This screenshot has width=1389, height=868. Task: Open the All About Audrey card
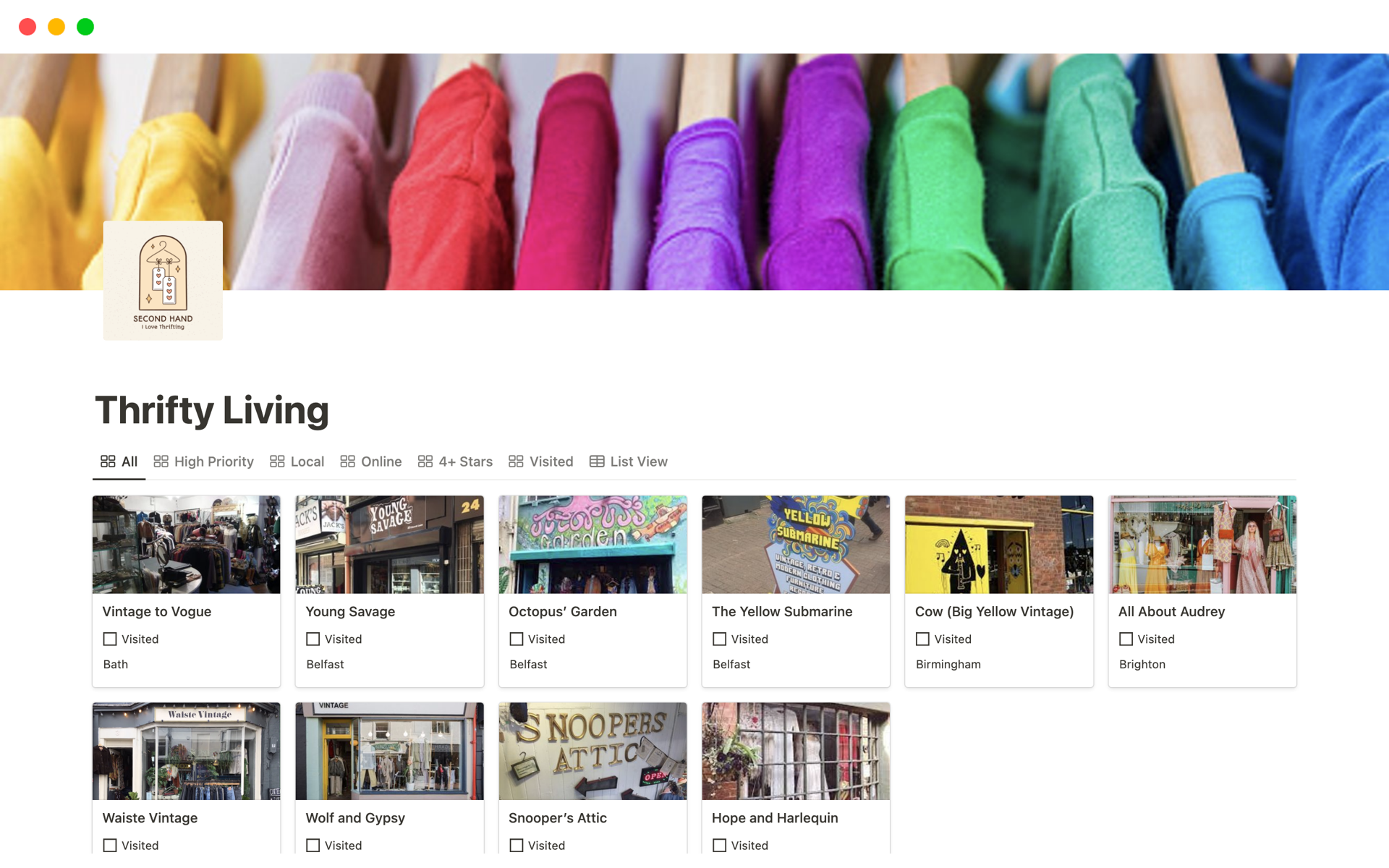[1171, 611]
